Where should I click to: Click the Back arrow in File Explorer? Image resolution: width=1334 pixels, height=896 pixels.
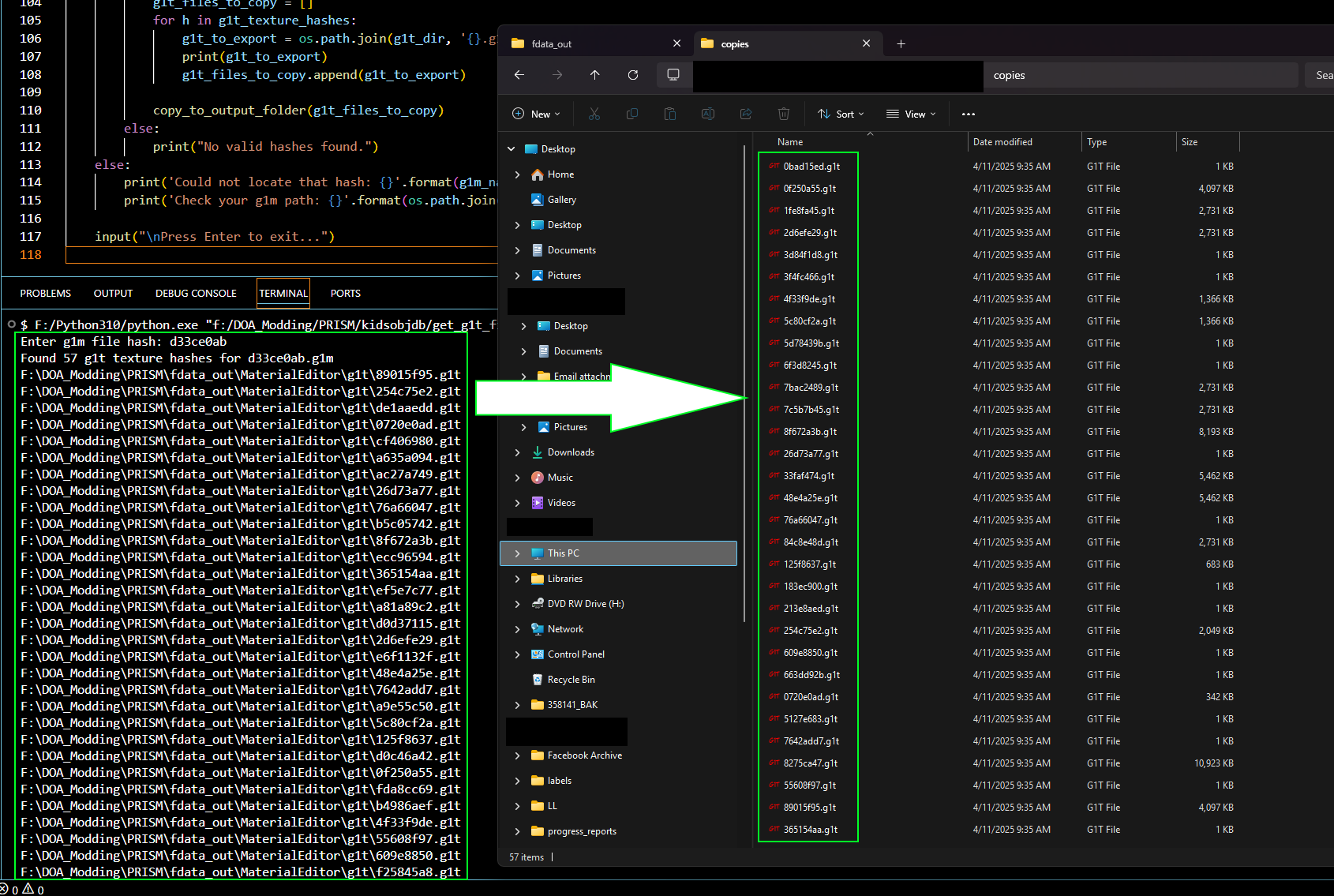point(519,75)
